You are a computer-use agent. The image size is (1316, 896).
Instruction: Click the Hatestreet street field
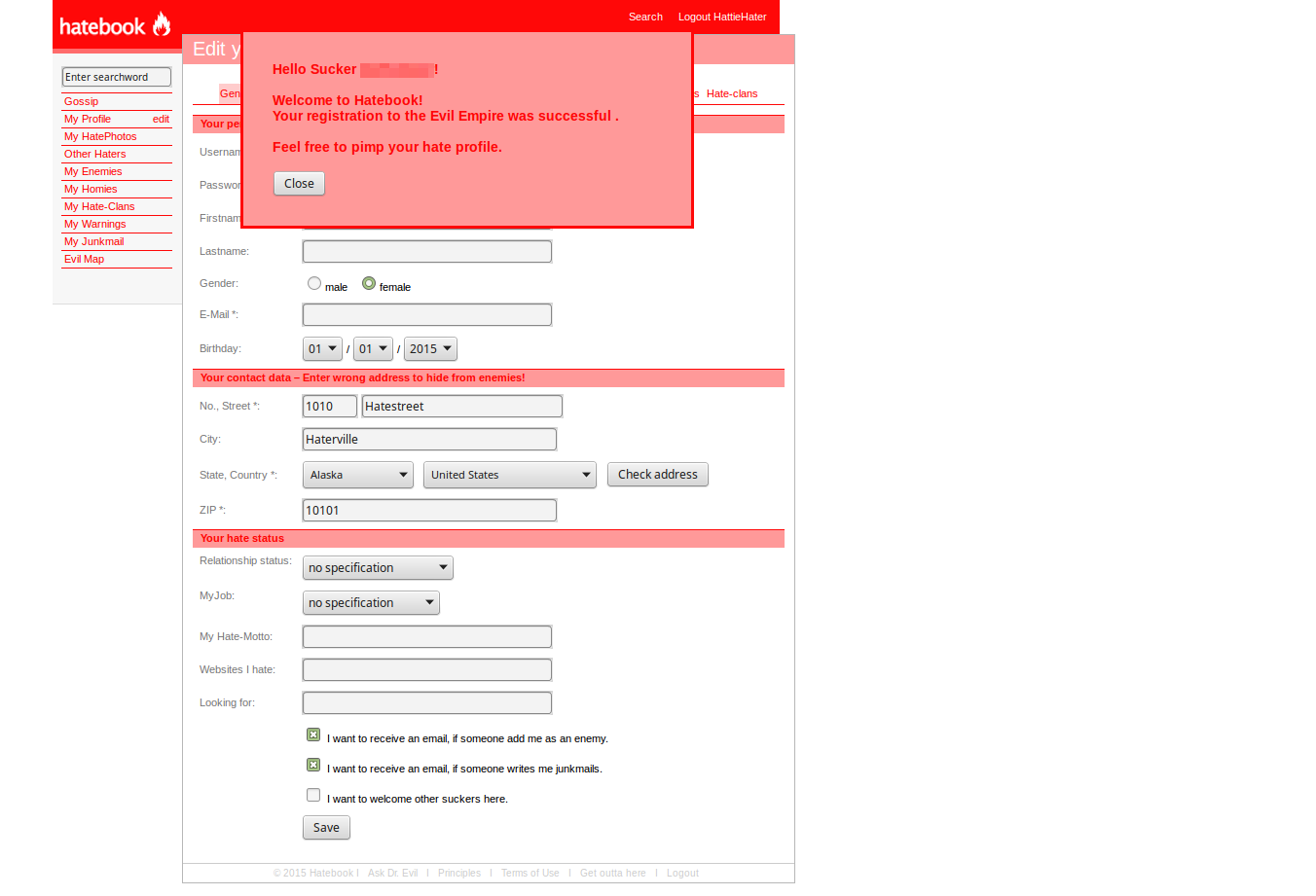click(462, 406)
